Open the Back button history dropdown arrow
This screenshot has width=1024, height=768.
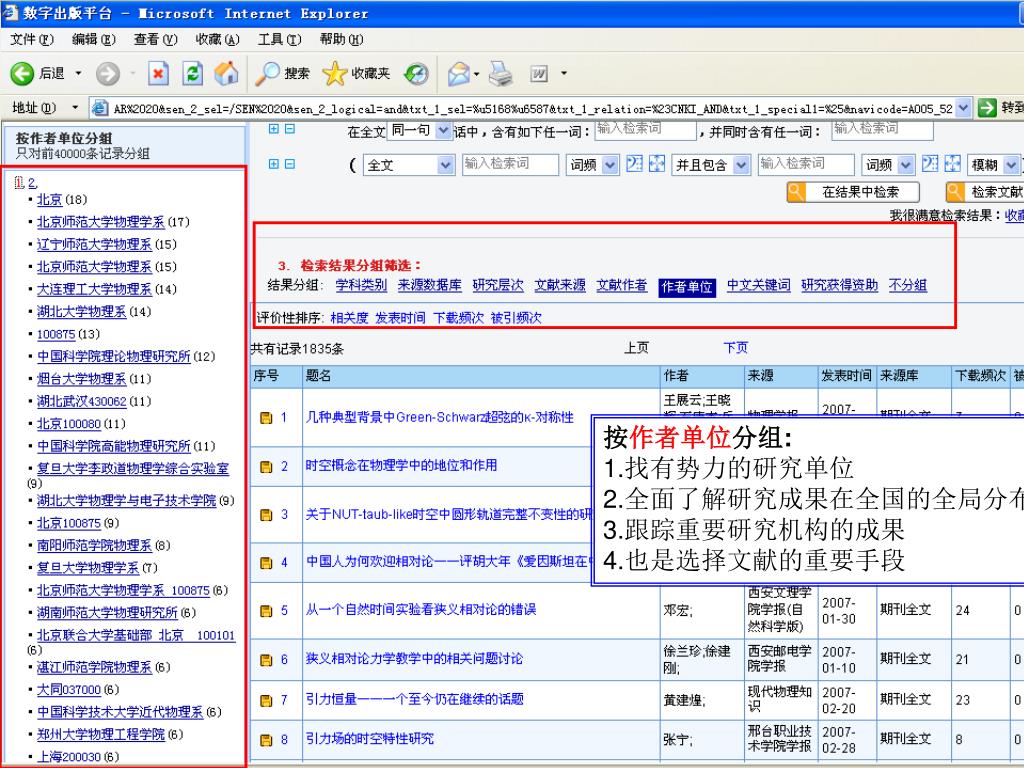click(x=78, y=73)
